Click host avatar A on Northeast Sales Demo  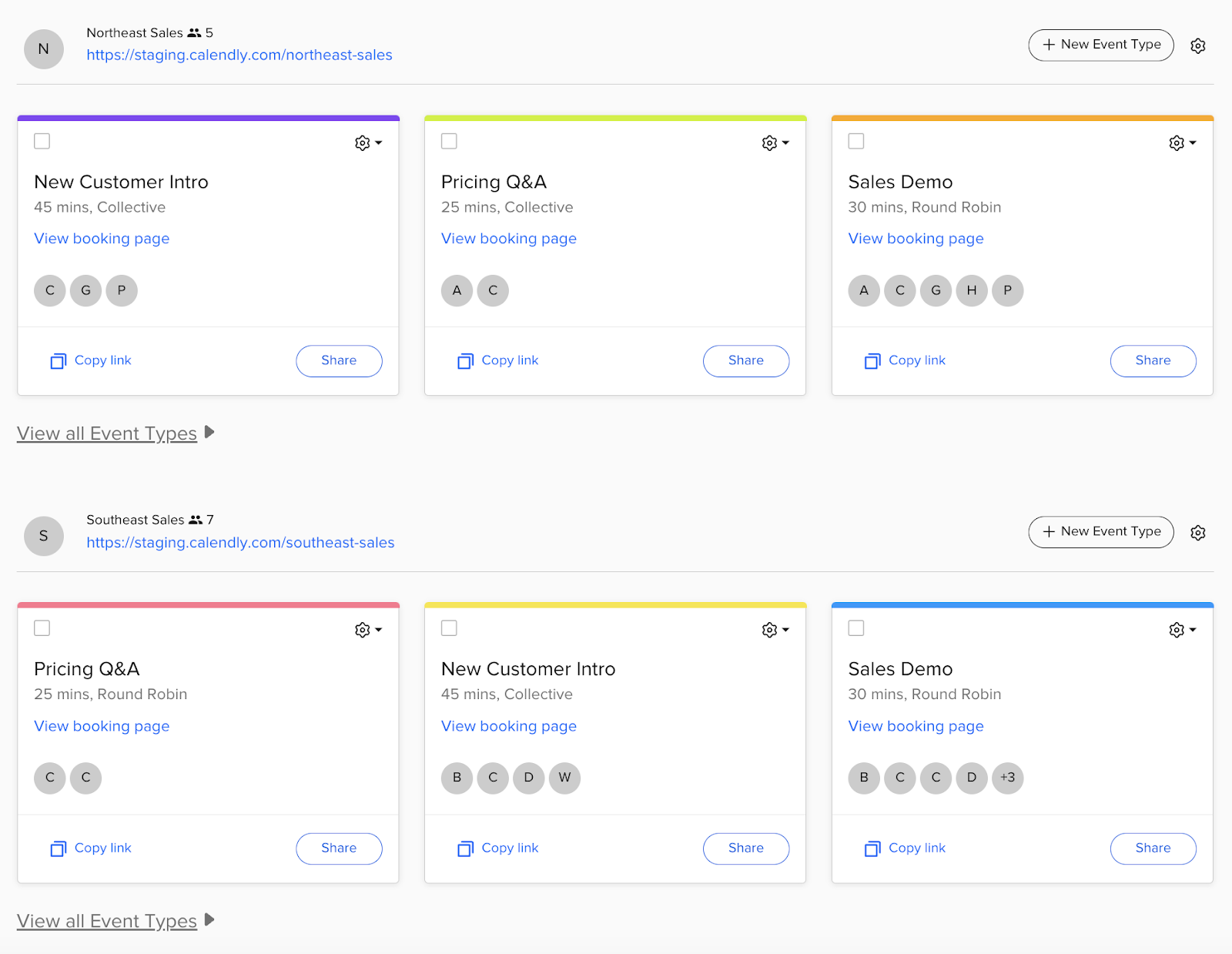tap(864, 291)
